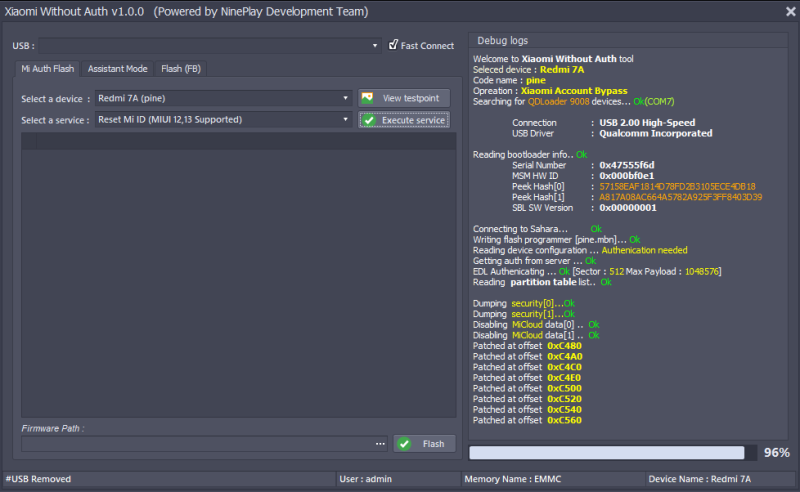Click the Disabling MiCloud data[0] log line

click(536, 325)
